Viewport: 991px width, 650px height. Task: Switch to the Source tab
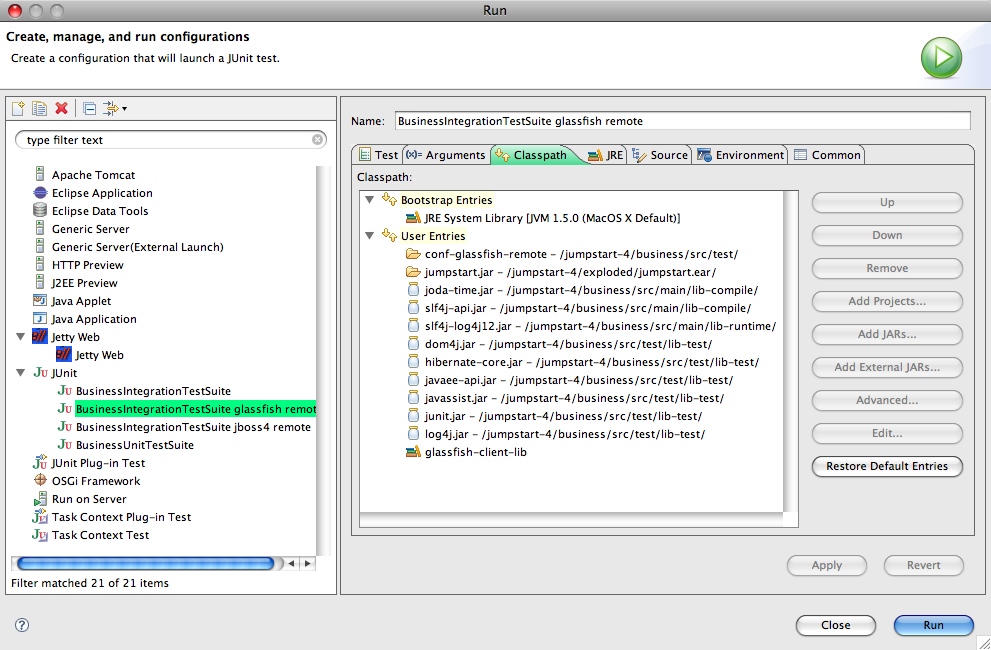pos(660,155)
